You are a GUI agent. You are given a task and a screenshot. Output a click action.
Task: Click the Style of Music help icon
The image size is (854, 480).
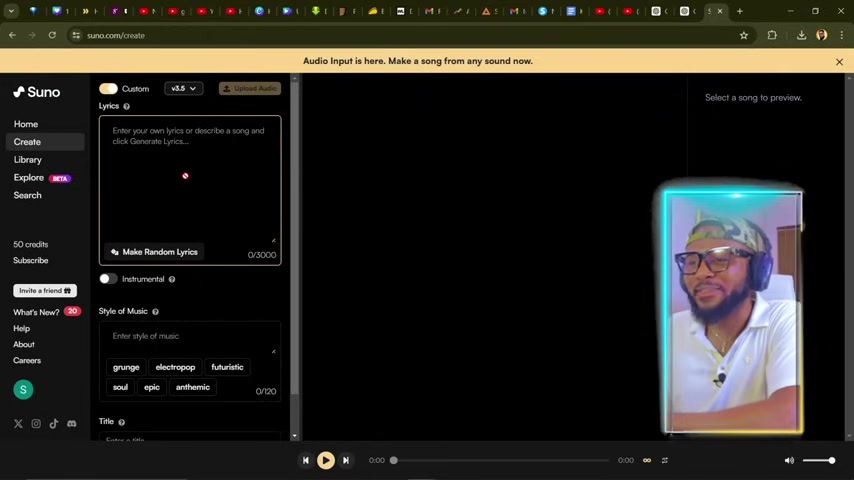tap(155, 312)
